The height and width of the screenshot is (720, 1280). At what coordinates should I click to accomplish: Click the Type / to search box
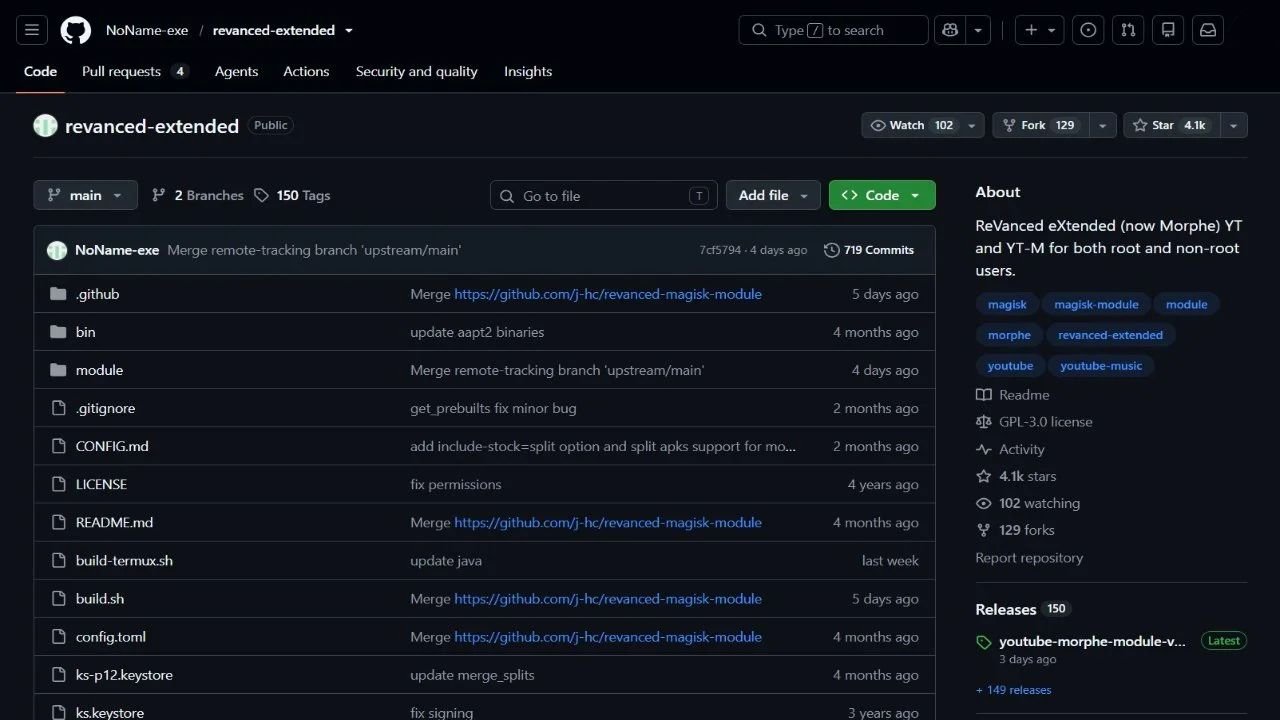834,30
